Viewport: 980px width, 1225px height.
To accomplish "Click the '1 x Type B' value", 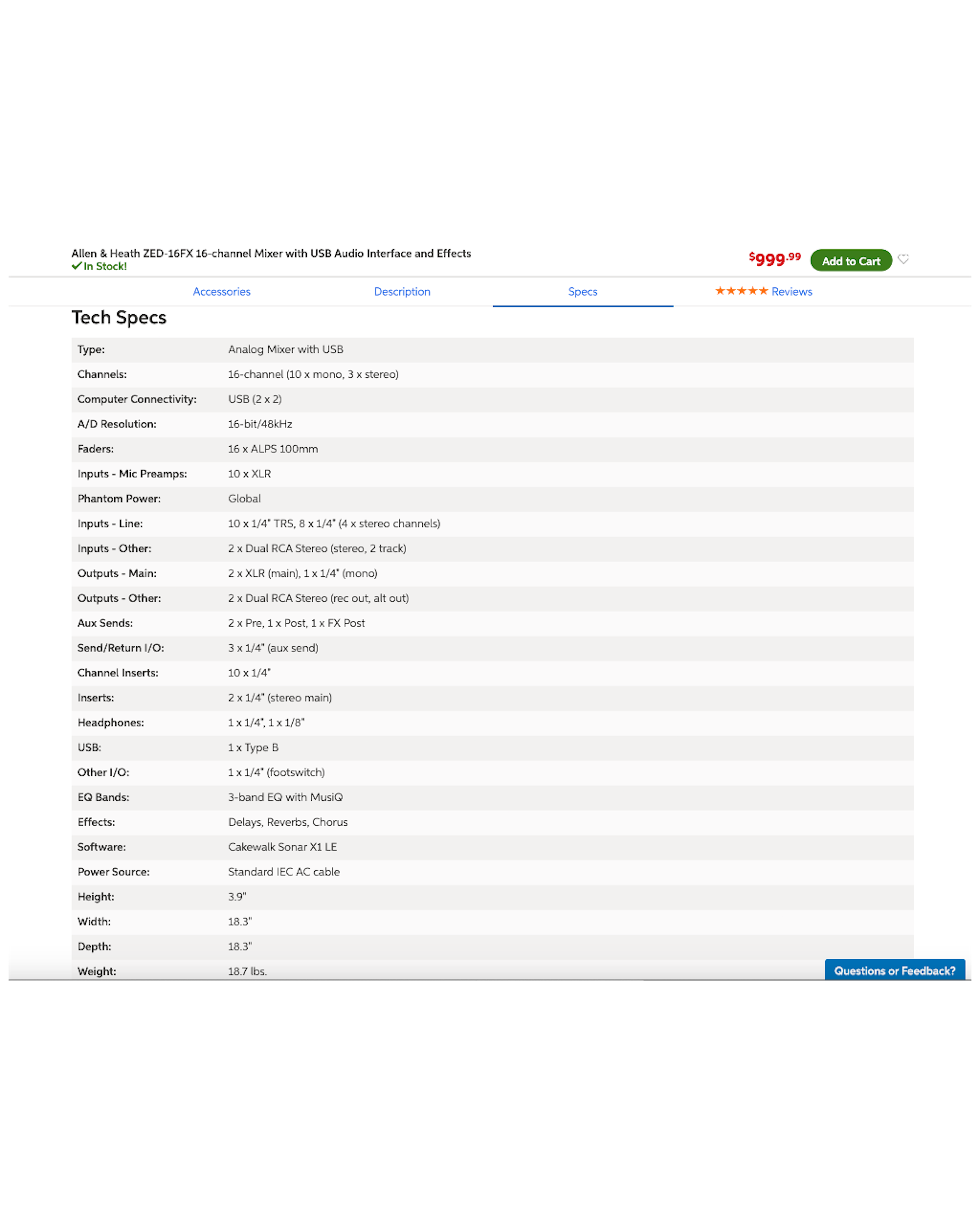I will click(253, 748).
